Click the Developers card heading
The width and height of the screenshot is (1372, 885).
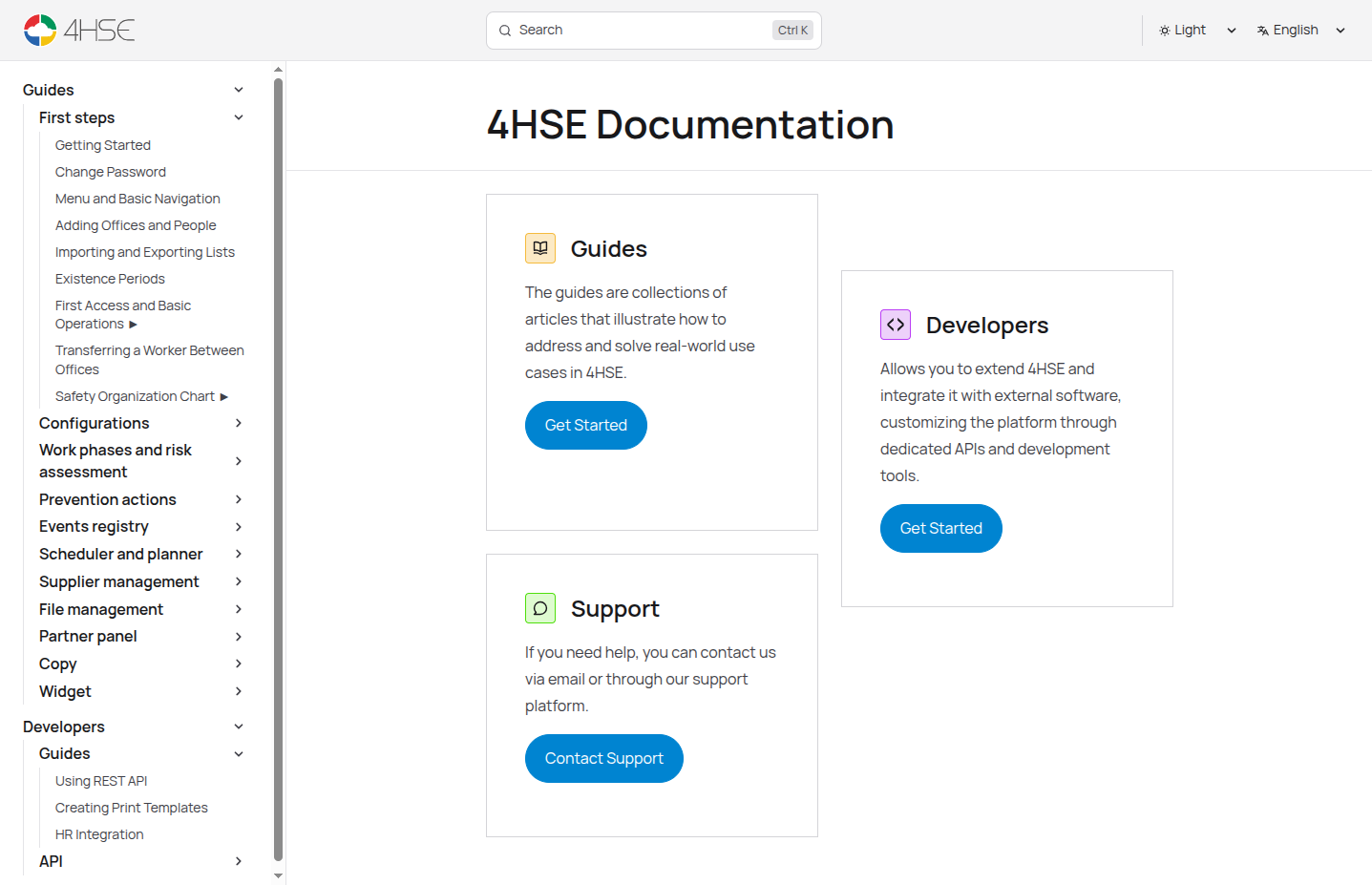987,326
